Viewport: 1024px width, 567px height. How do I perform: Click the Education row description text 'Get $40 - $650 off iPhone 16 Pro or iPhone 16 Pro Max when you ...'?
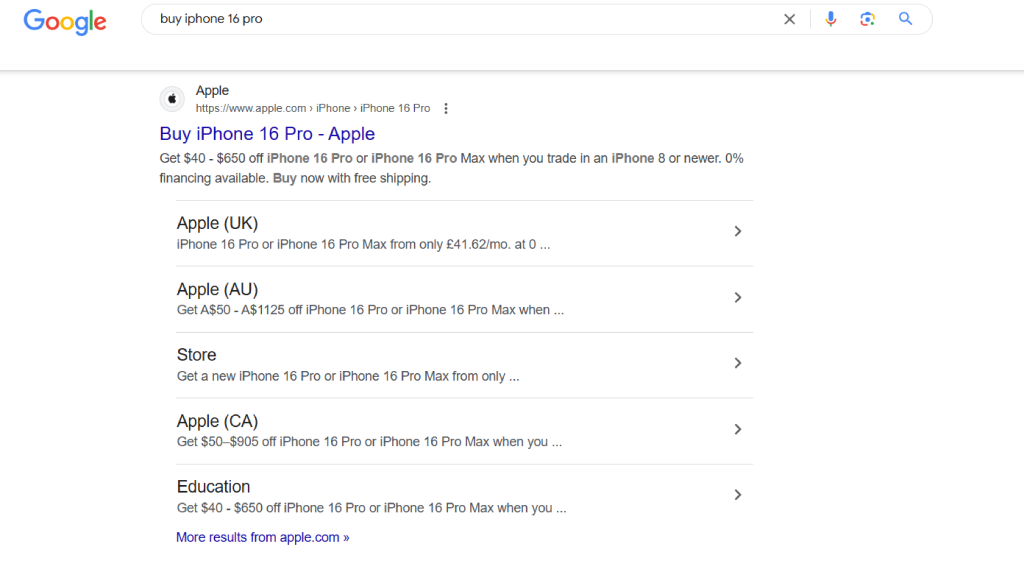point(372,508)
